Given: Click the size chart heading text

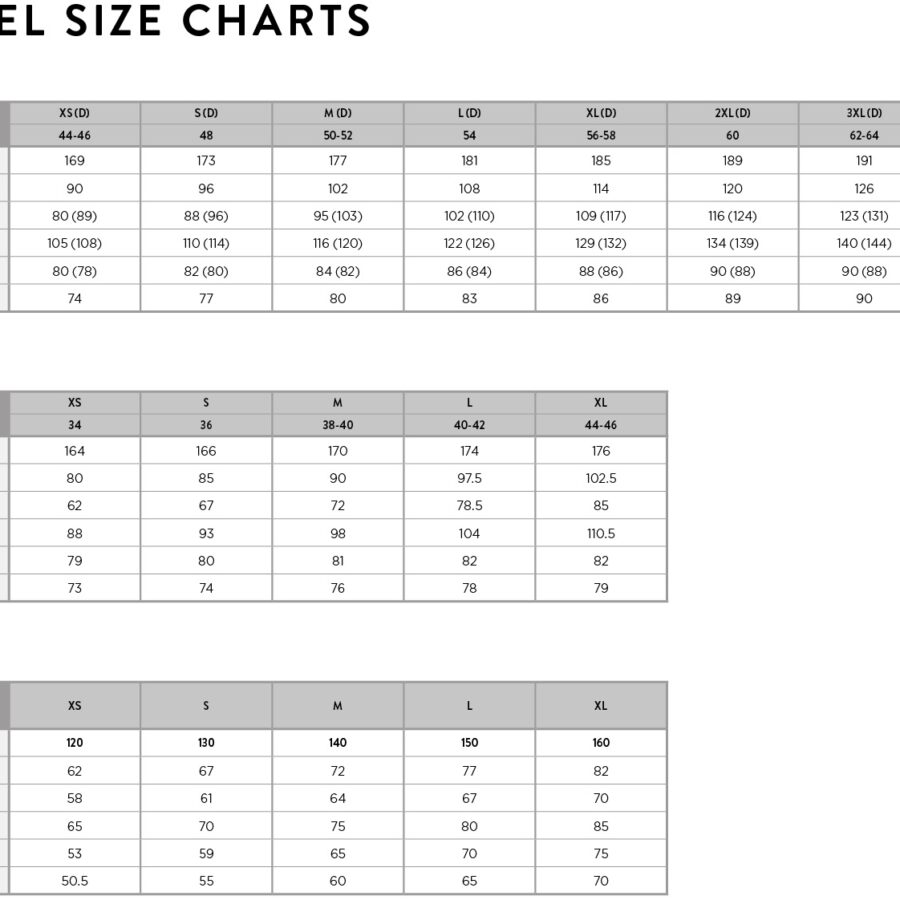Looking at the screenshot, I should click(185, 21).
